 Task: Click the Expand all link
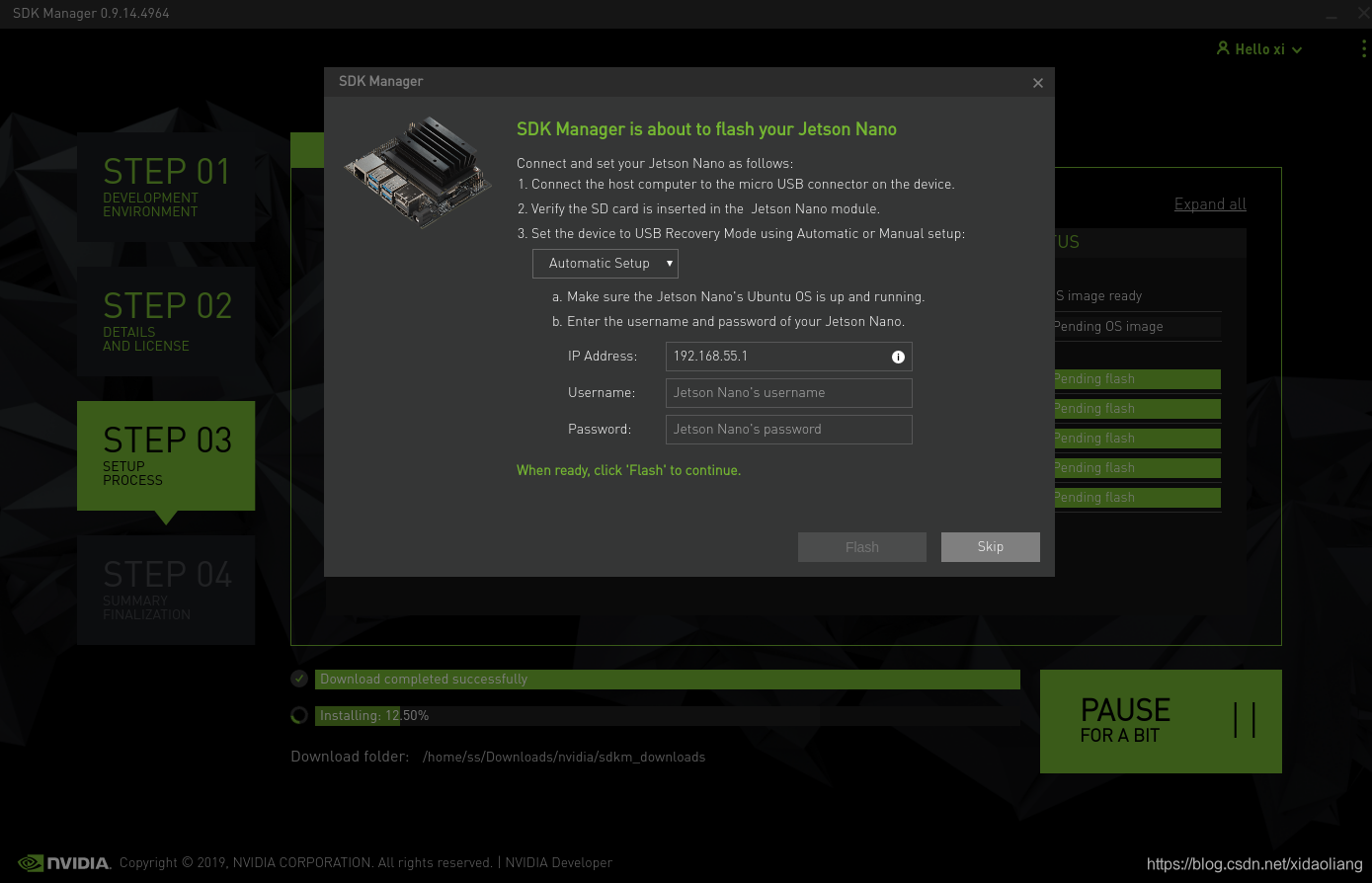[1210, 204]
